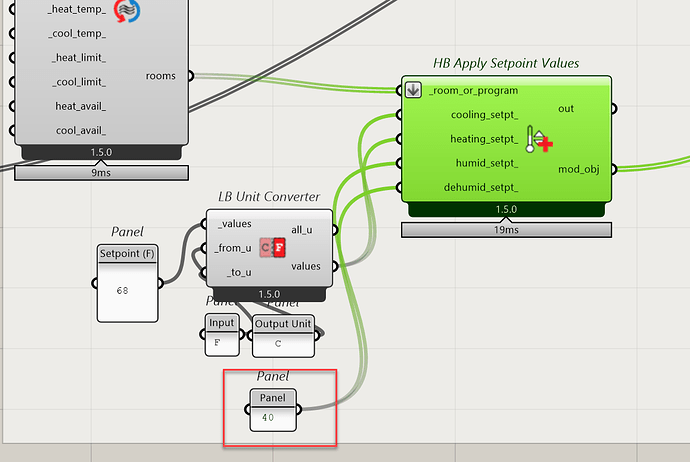Click the out output of HB Apply Setpoint
The width and height of the screenshot is (690, 462).
pyautogui.click(x=565, y=109)
